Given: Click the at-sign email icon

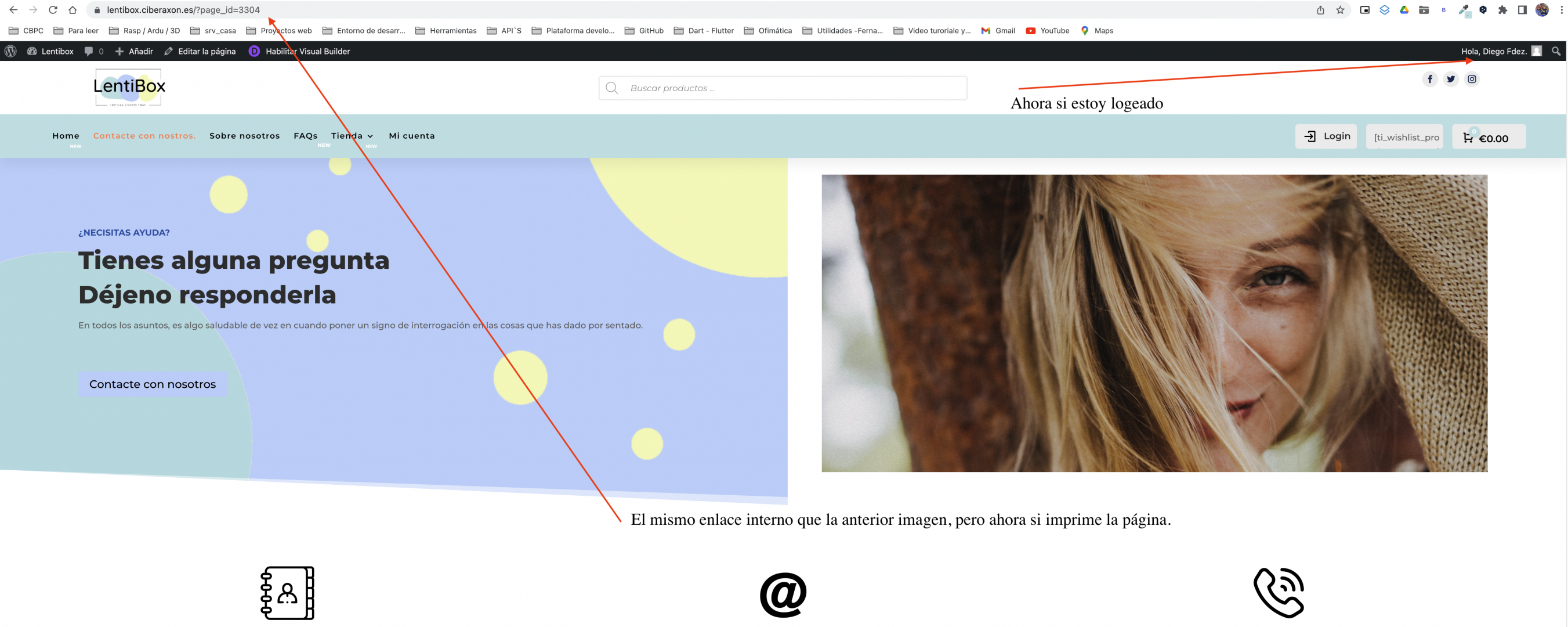Looking at the screenshot, I should (x=783, y=594).
